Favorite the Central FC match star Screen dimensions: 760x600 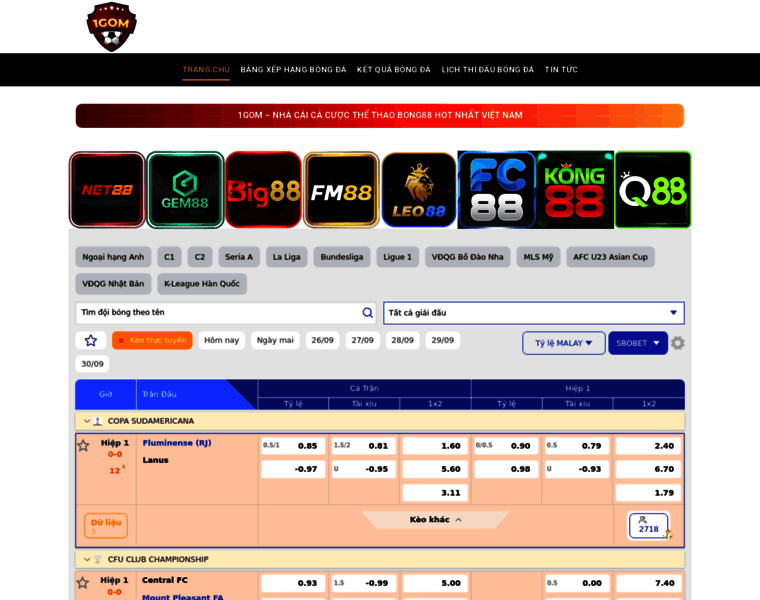pyautogui.click(x=83, y=583)
